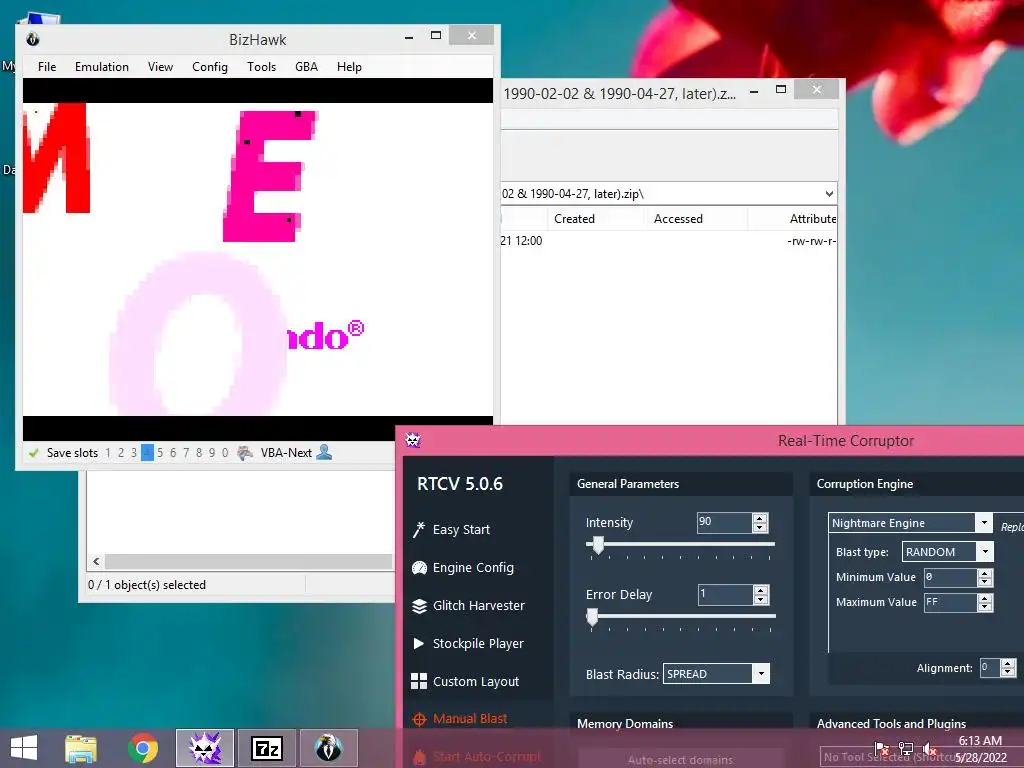Select save slot 5 in BizHawk
The width and height of the screenshot is (1024, 768).
pos(160,453)
